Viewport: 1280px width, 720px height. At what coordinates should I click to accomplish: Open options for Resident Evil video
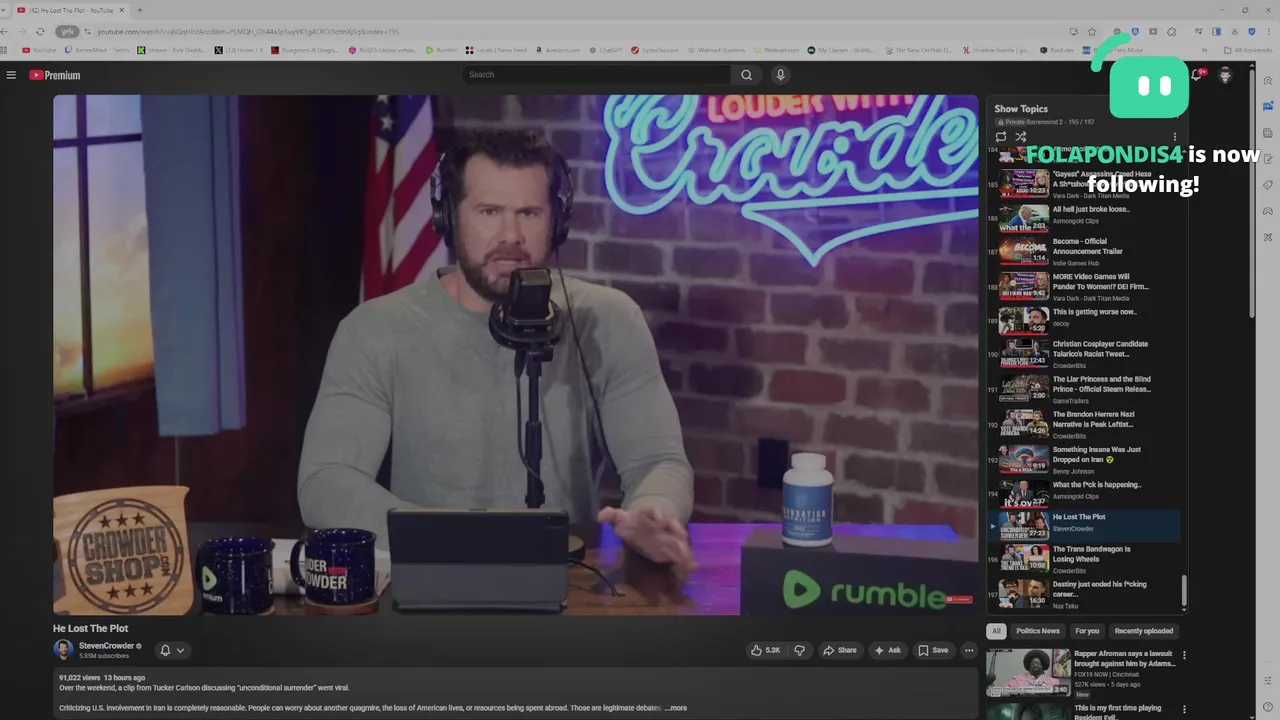pos(1185,710)
